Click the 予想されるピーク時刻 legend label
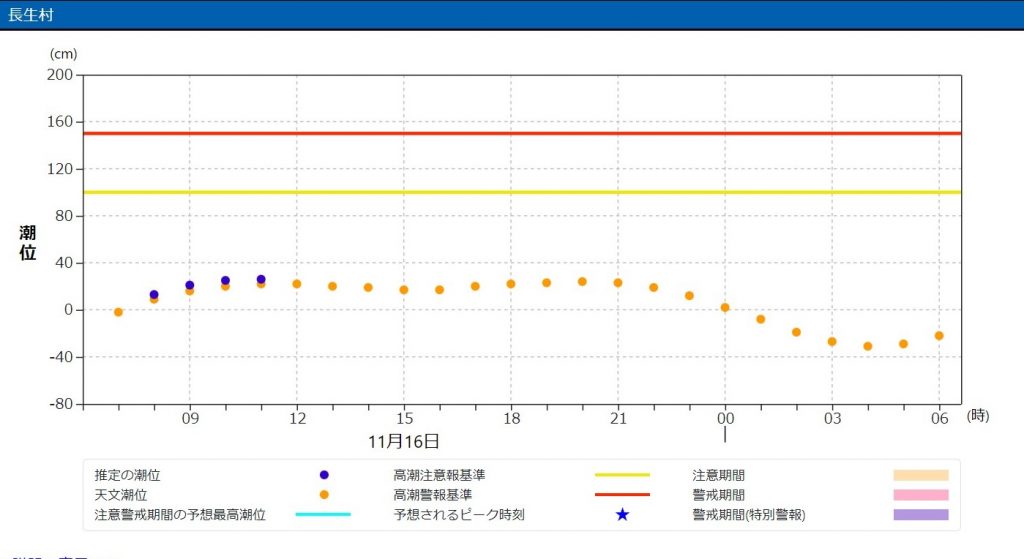 459,515
